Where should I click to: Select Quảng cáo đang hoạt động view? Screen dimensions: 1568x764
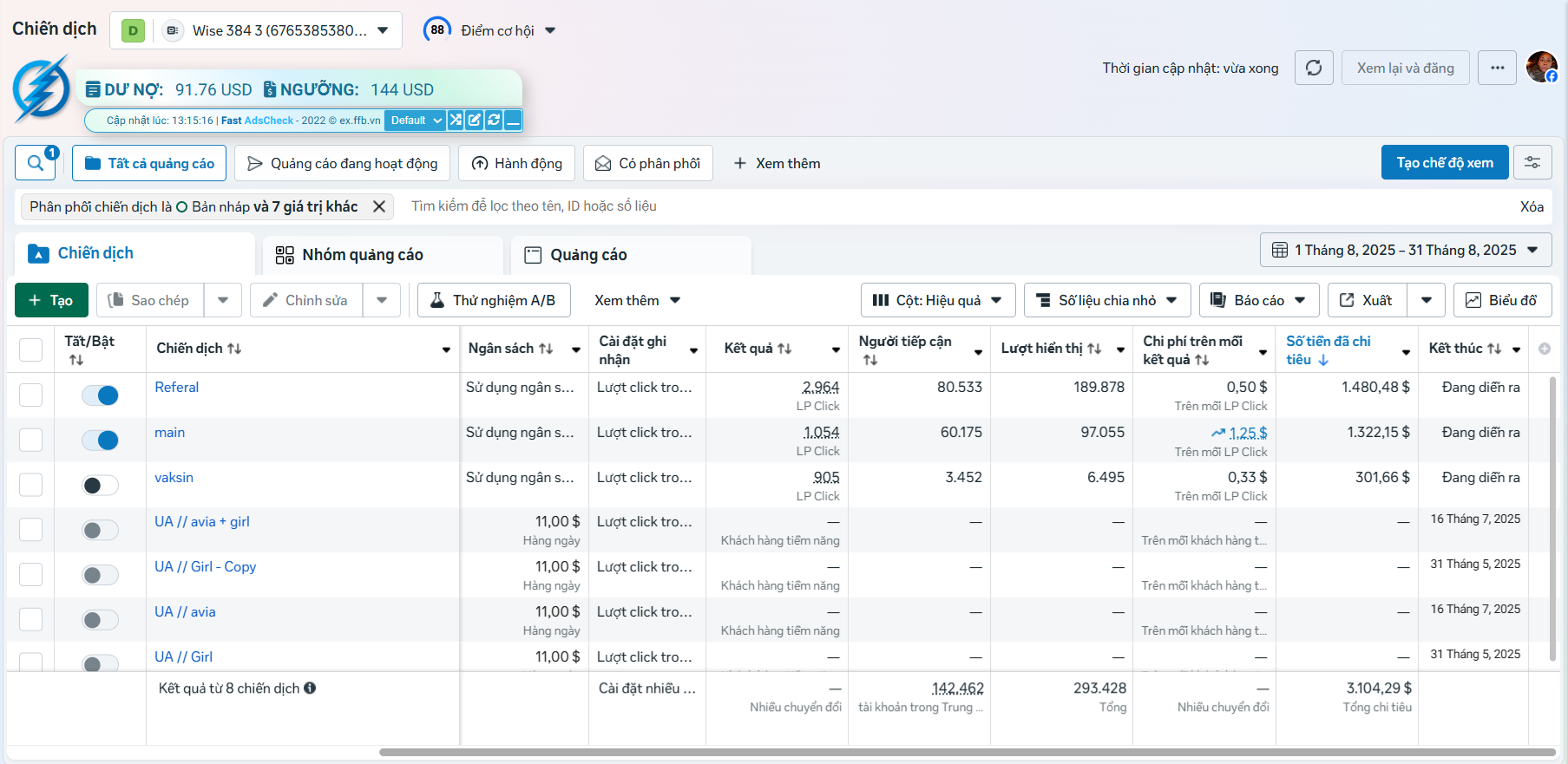coord(343,163)
